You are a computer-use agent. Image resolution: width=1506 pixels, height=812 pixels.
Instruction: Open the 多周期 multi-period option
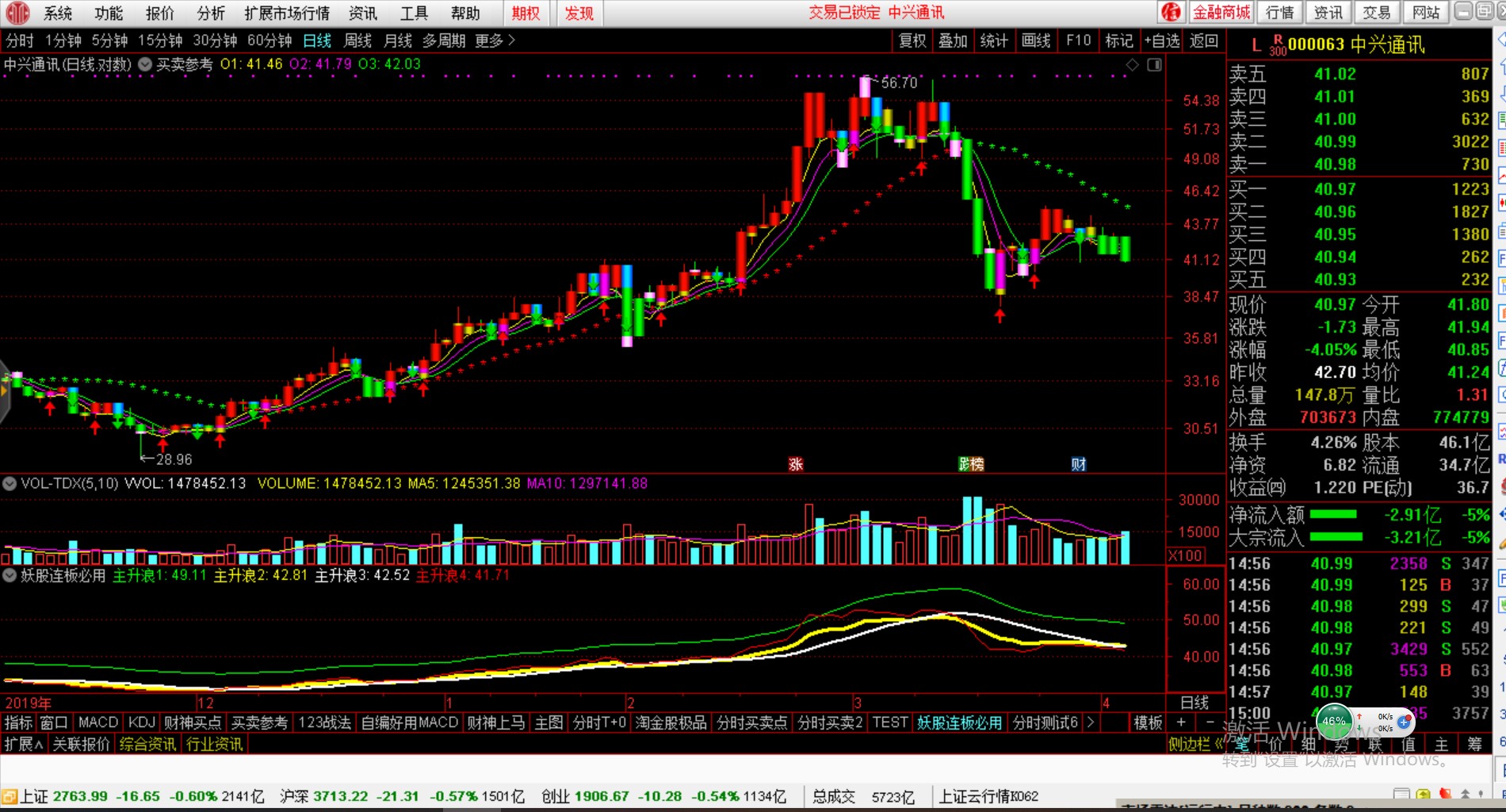coord(444,40)
